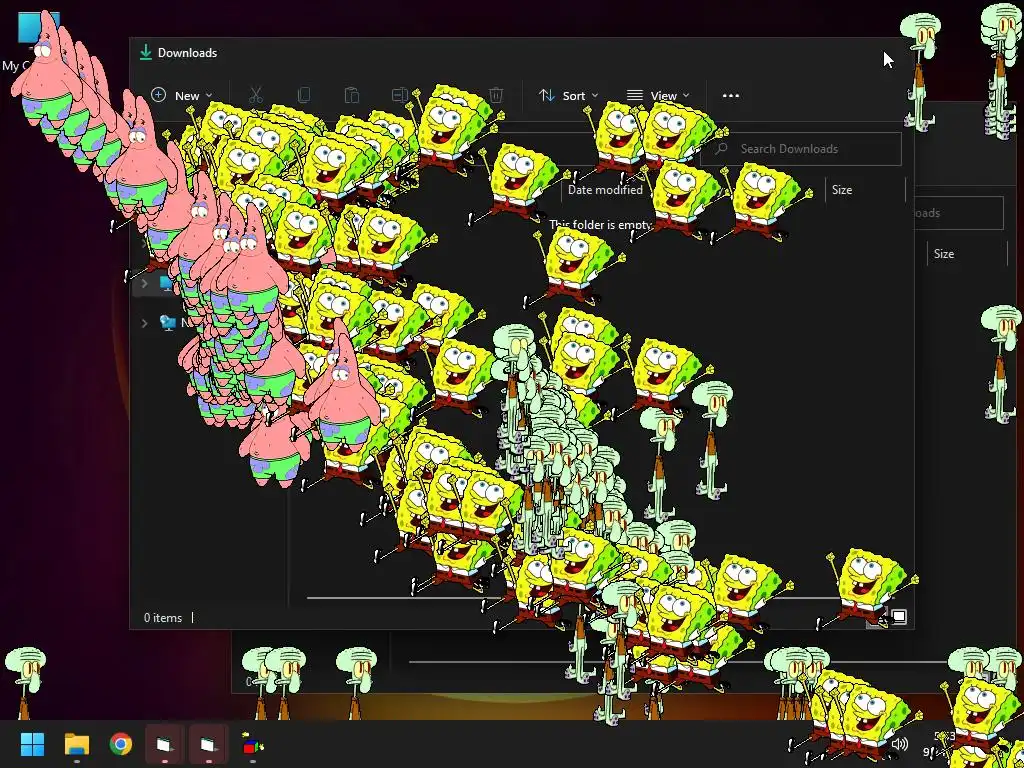Switch to large thumbnails view in status bar
Viewport: 1024px width, 768px height.
[x=899, y=616]
